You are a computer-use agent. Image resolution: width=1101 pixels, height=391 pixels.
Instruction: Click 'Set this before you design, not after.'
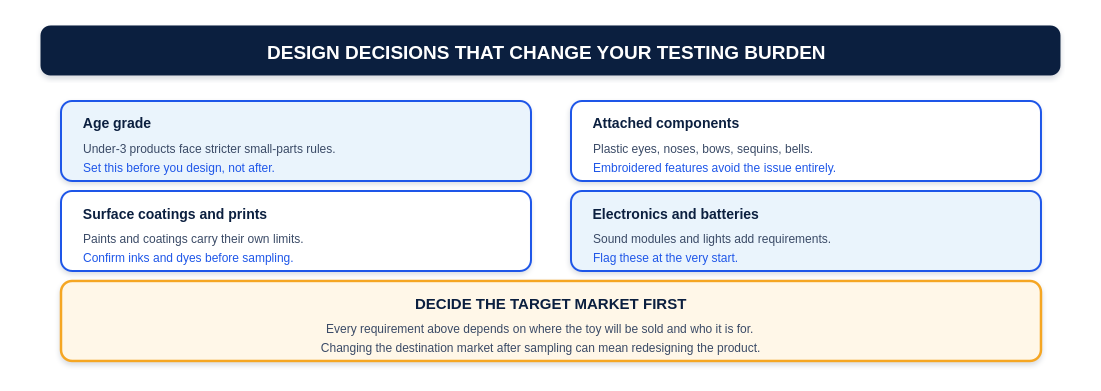178,168
